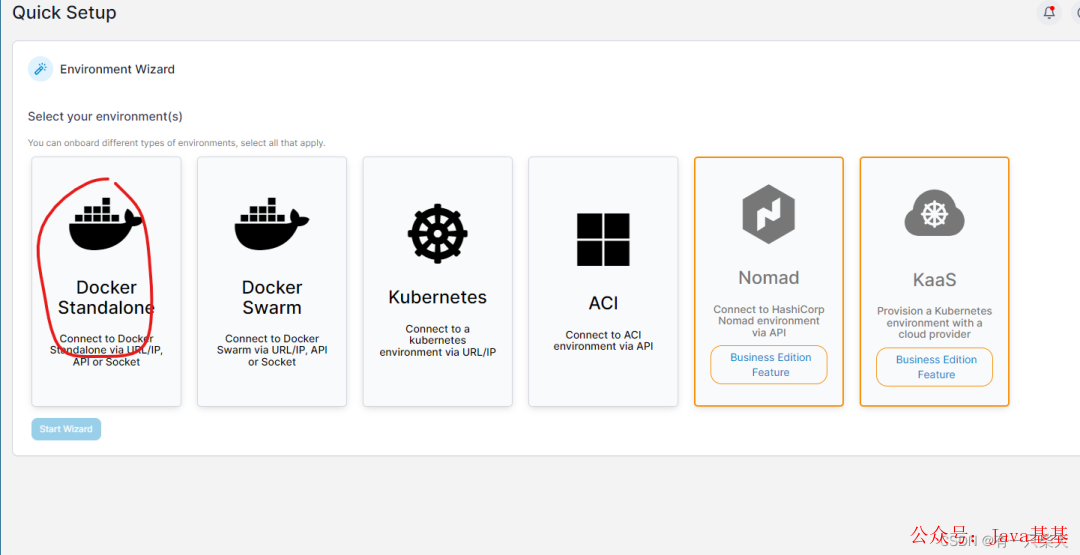Click 'Select your environment(s)' label
Screen dimensions: 1080x555
105,116
